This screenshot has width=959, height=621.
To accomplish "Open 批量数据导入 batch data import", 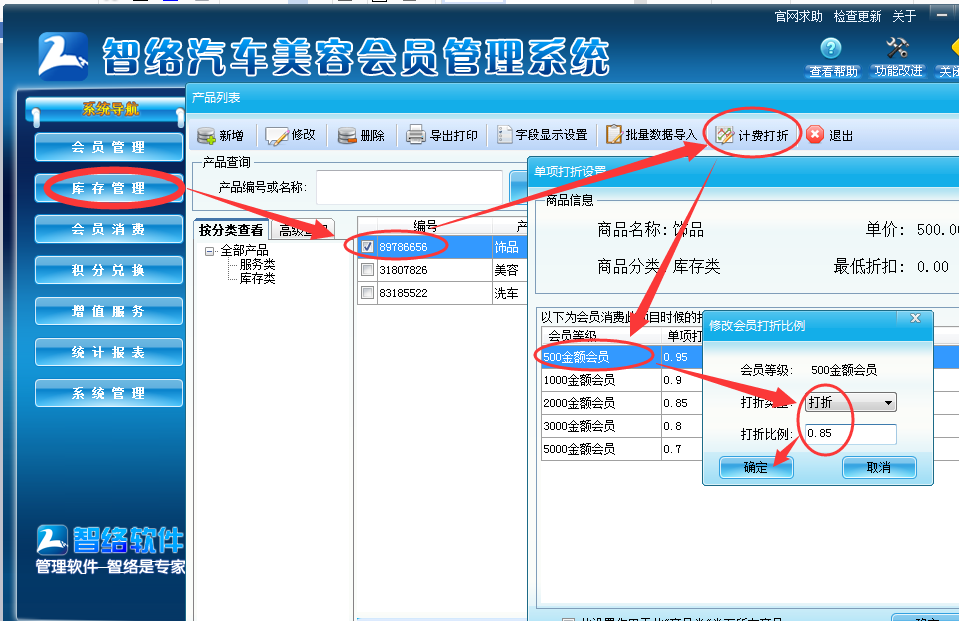I will (651, 135).
